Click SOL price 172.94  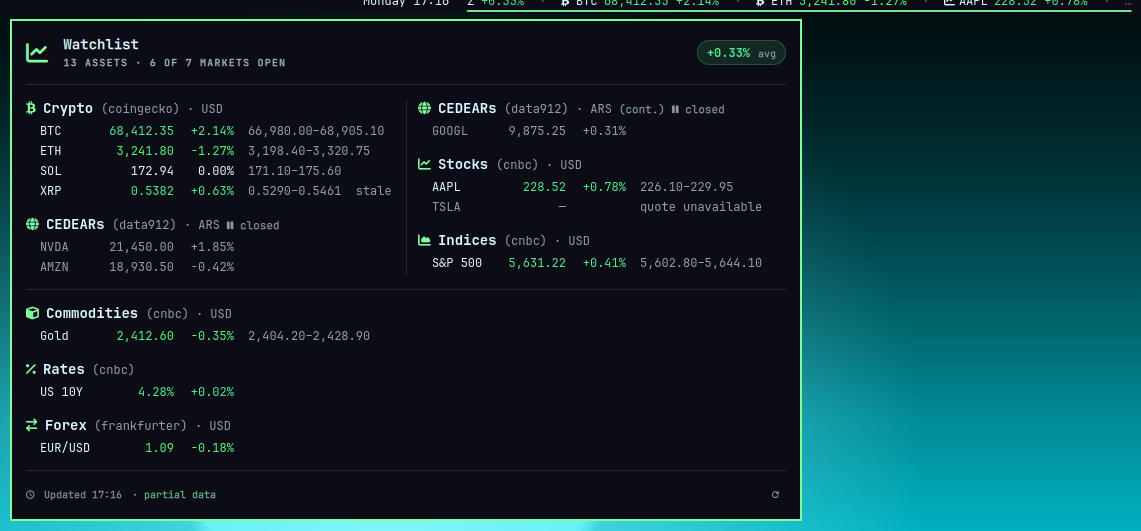point(152,171)
